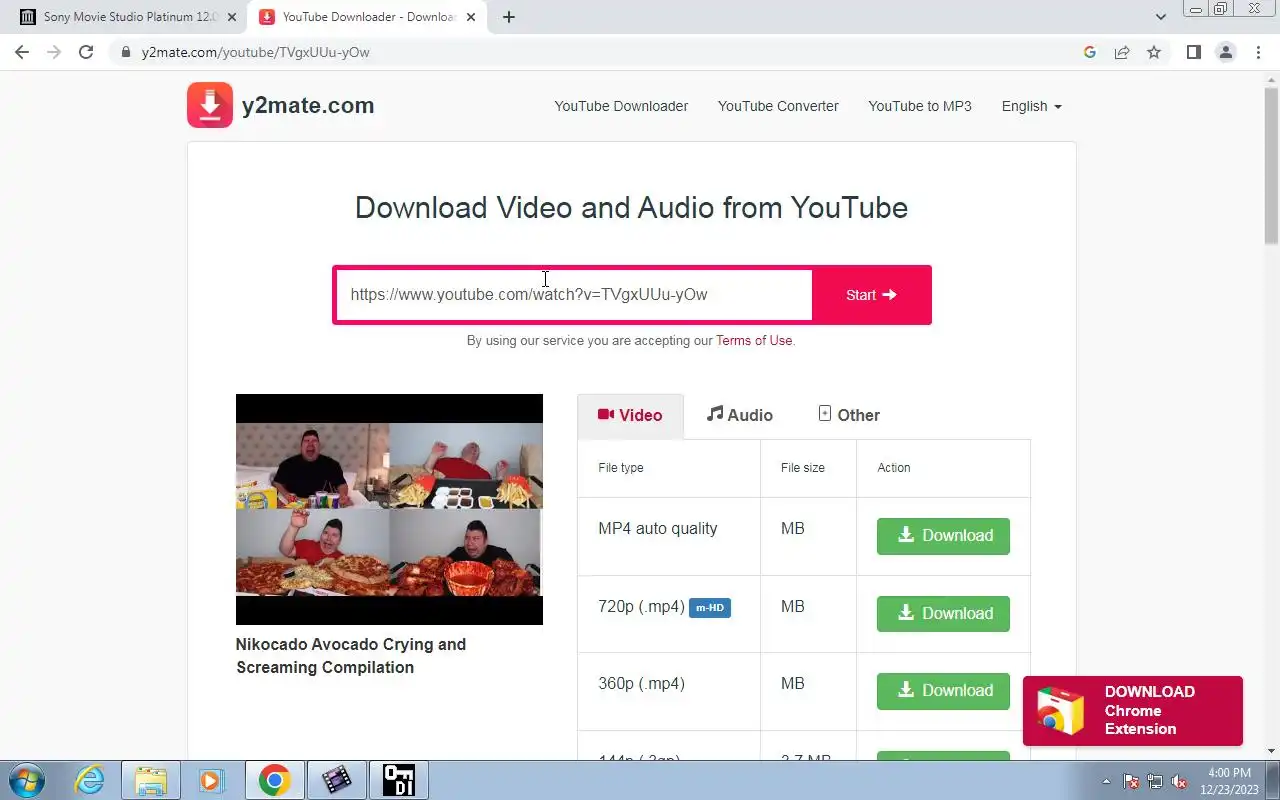1280x800 pixels.
Task: Click the YouTube URL input field
Action: click(573, 295)
